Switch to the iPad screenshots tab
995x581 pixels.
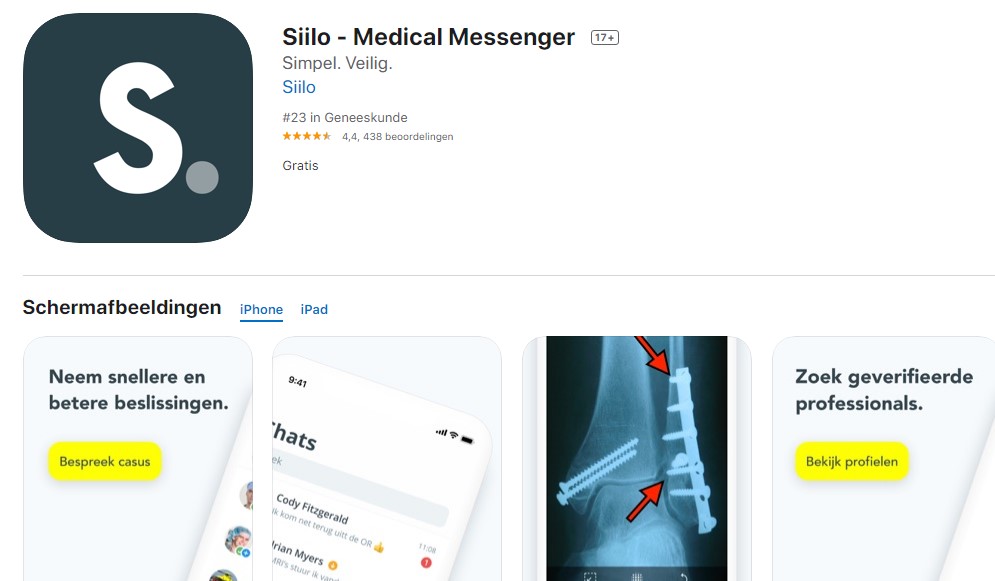(314, 310)
